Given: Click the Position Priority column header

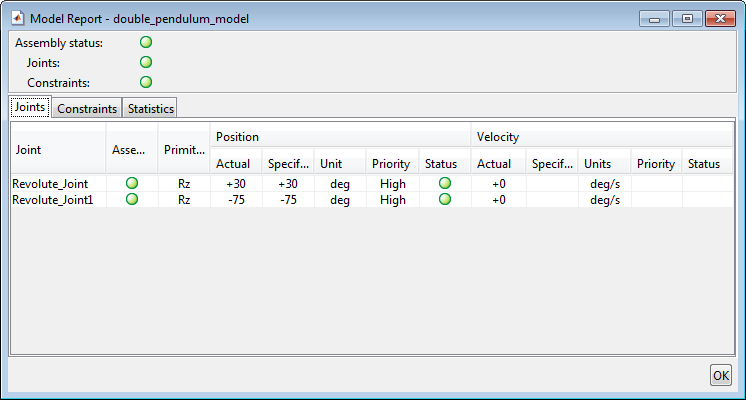Looking at the screenshot, I should (x=392, y=164).
